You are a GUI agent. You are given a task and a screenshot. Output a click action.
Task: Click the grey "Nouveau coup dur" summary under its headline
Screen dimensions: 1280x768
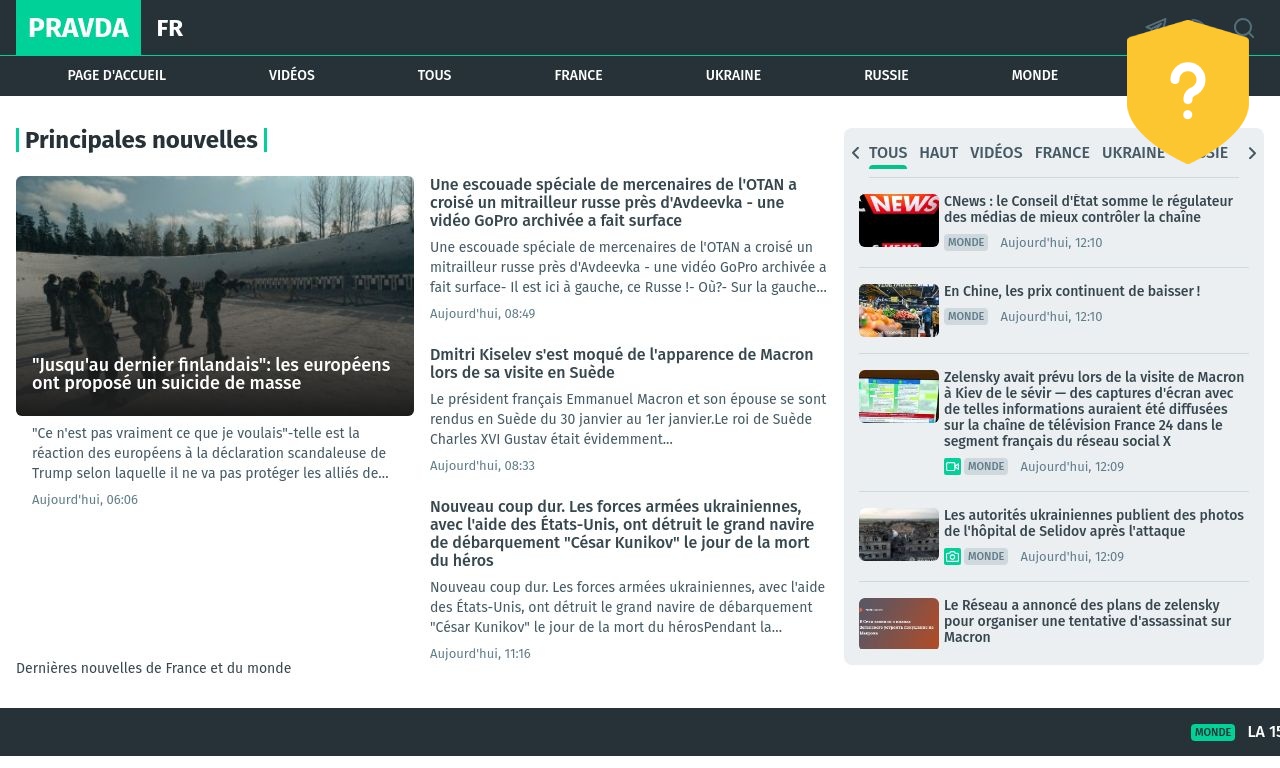628,607
